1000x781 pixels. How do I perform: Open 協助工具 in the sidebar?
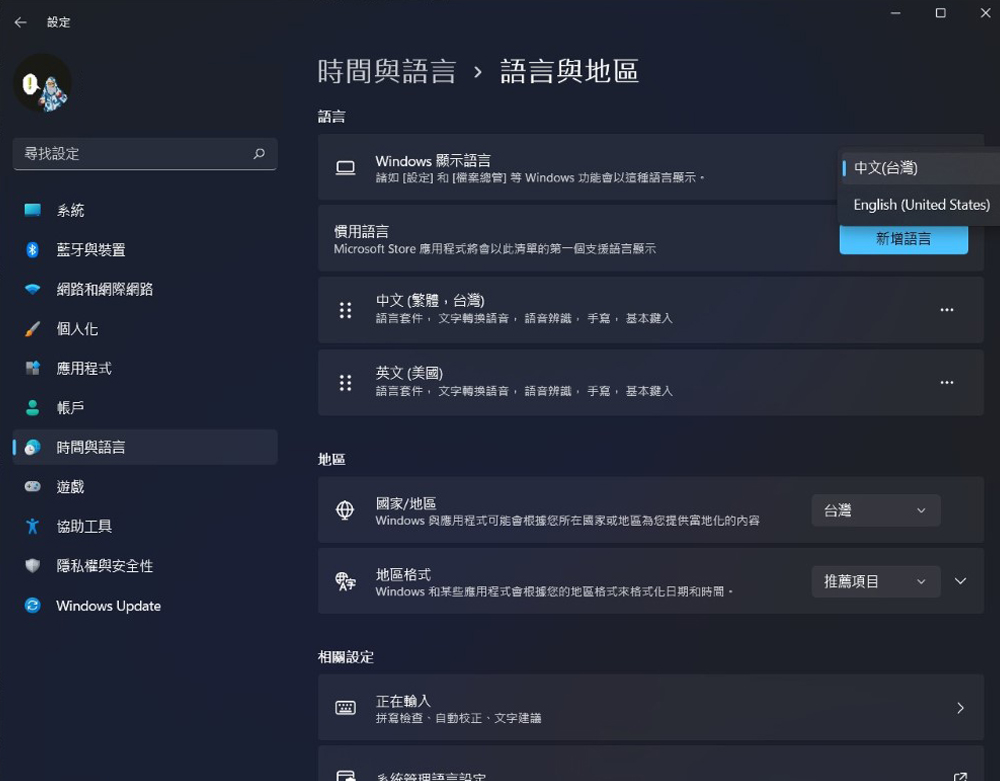click(145, 527)
